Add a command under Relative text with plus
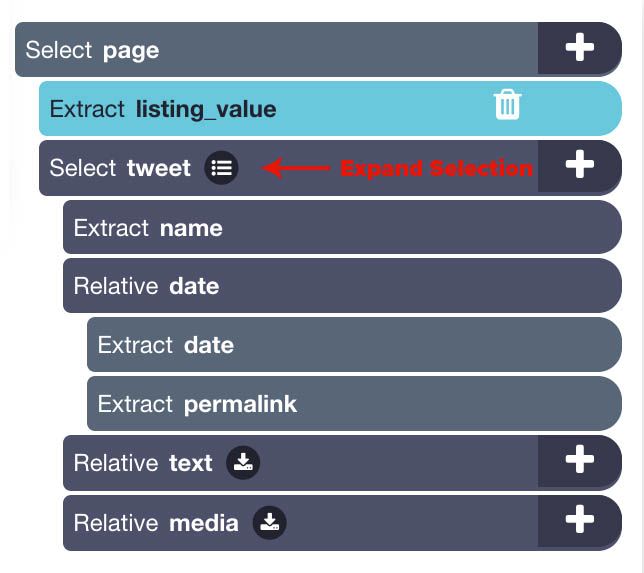This screenshot has height=573, width=644. point(580,460)
